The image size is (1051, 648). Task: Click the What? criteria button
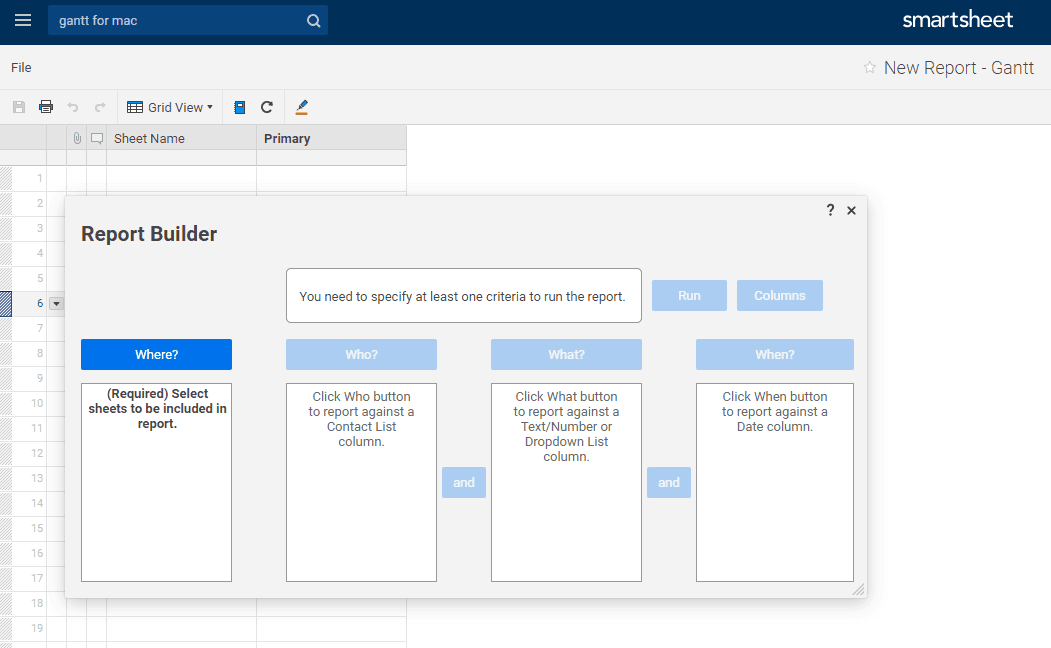click(x=566, y=355)
